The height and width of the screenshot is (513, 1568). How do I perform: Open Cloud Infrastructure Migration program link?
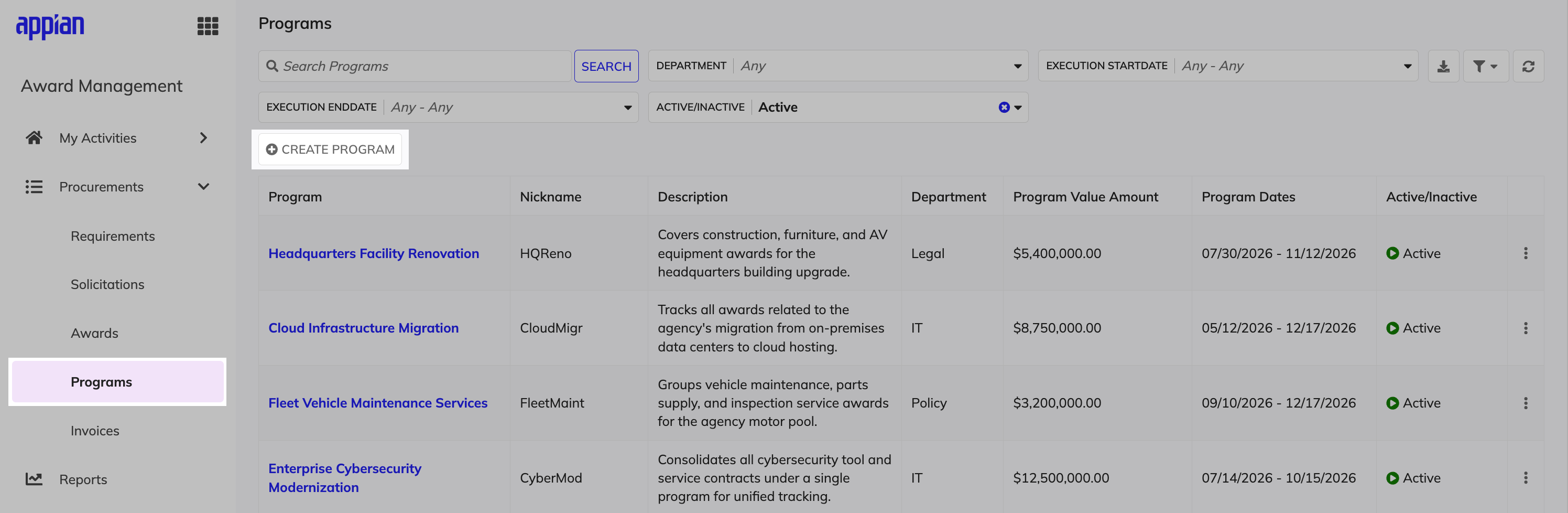363,328
